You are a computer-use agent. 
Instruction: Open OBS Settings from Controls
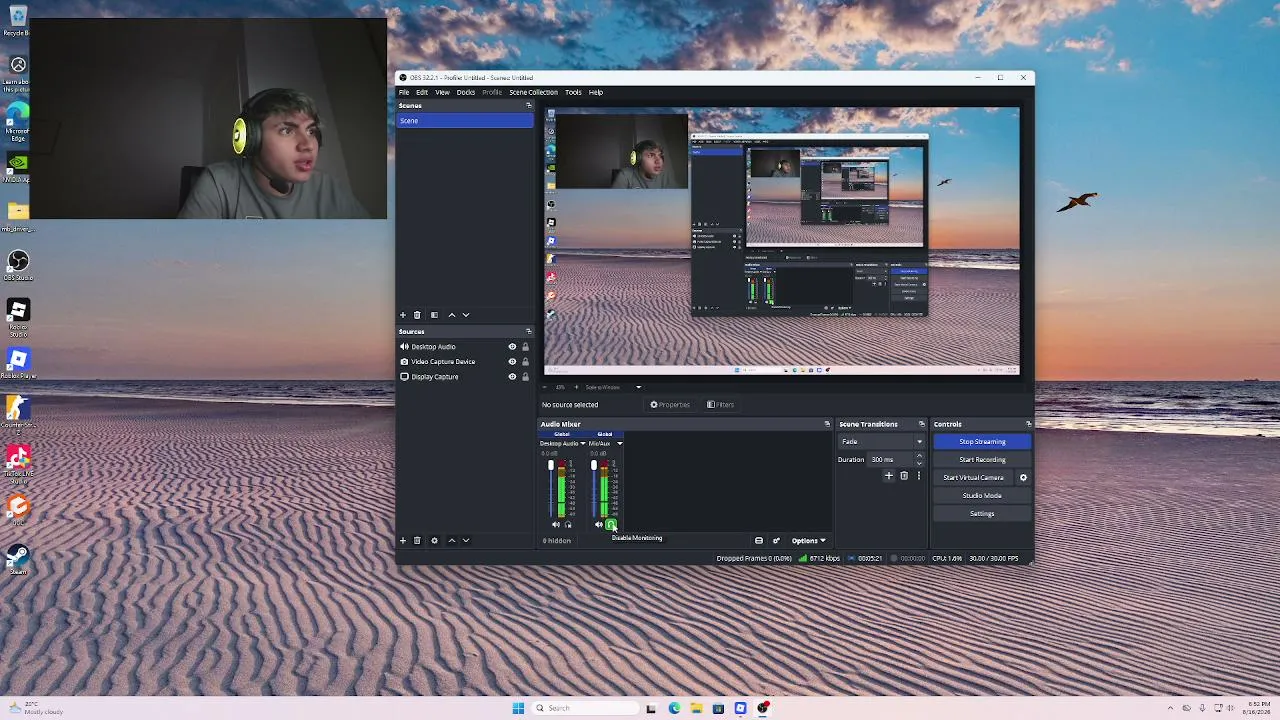982,514
